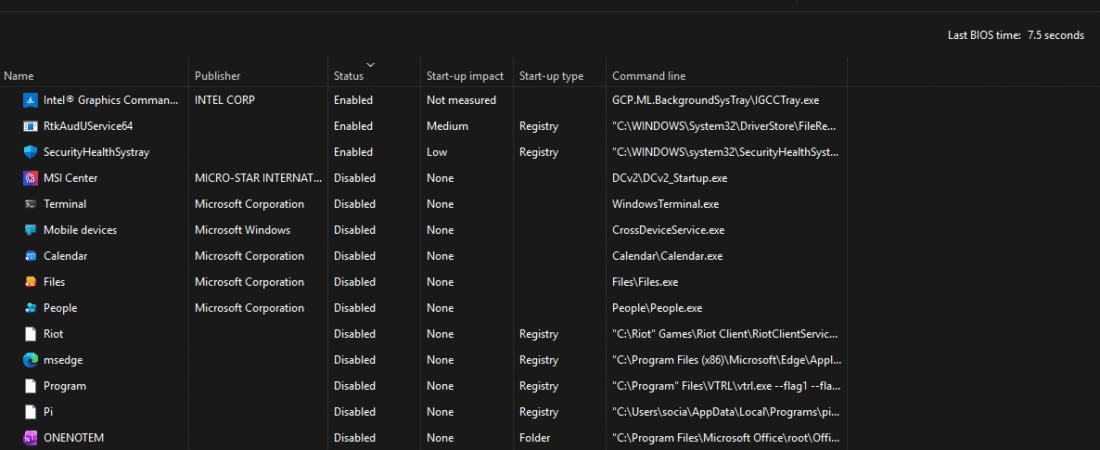The image size is (1100, 450).
Task: Select the Calendar app icon
Action: pyautogui.click(x=30, y=256)
